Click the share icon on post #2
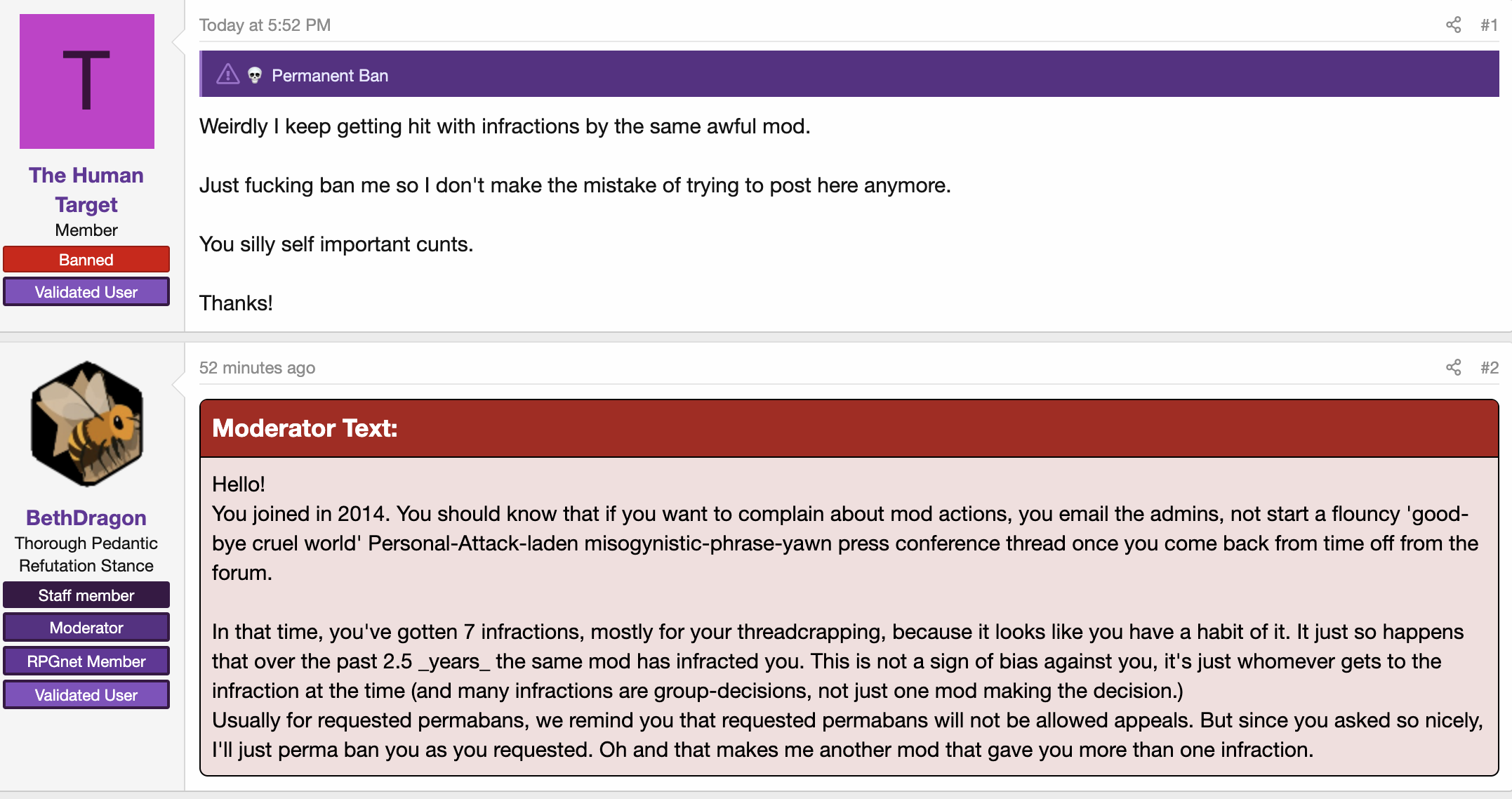 click(1453, 368)
